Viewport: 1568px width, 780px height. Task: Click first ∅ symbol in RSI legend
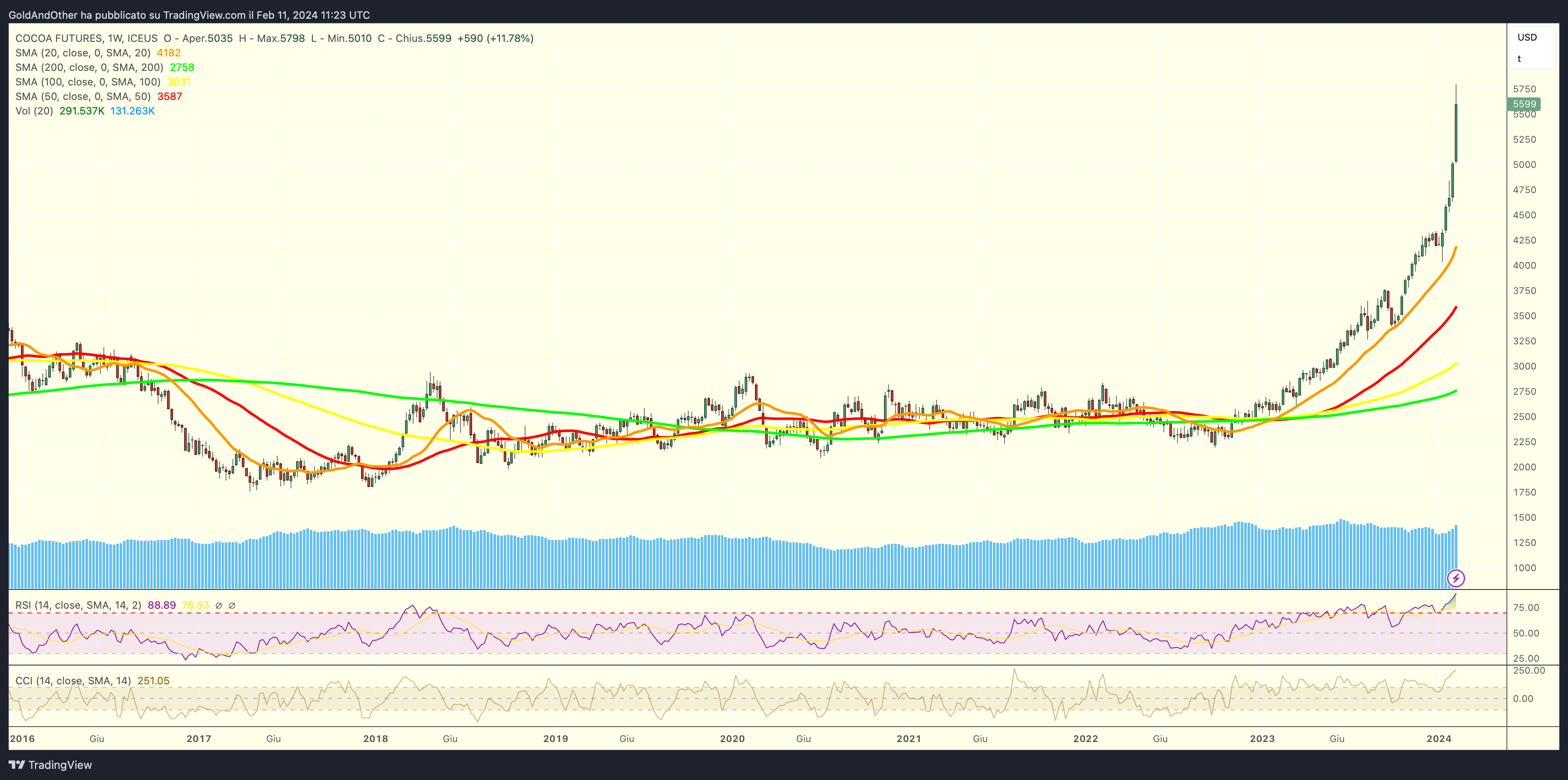tap(218, 605)
